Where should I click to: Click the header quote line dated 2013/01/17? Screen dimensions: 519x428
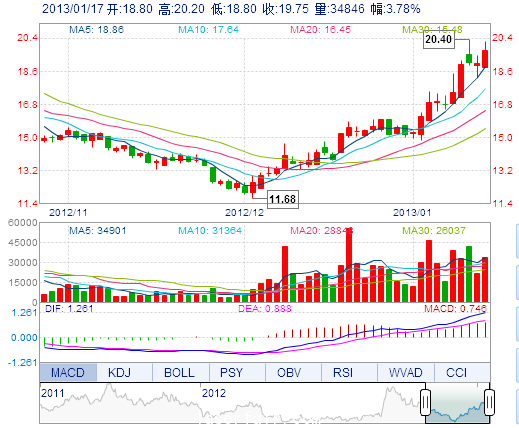pyautogui.click(x=231, y=9)
